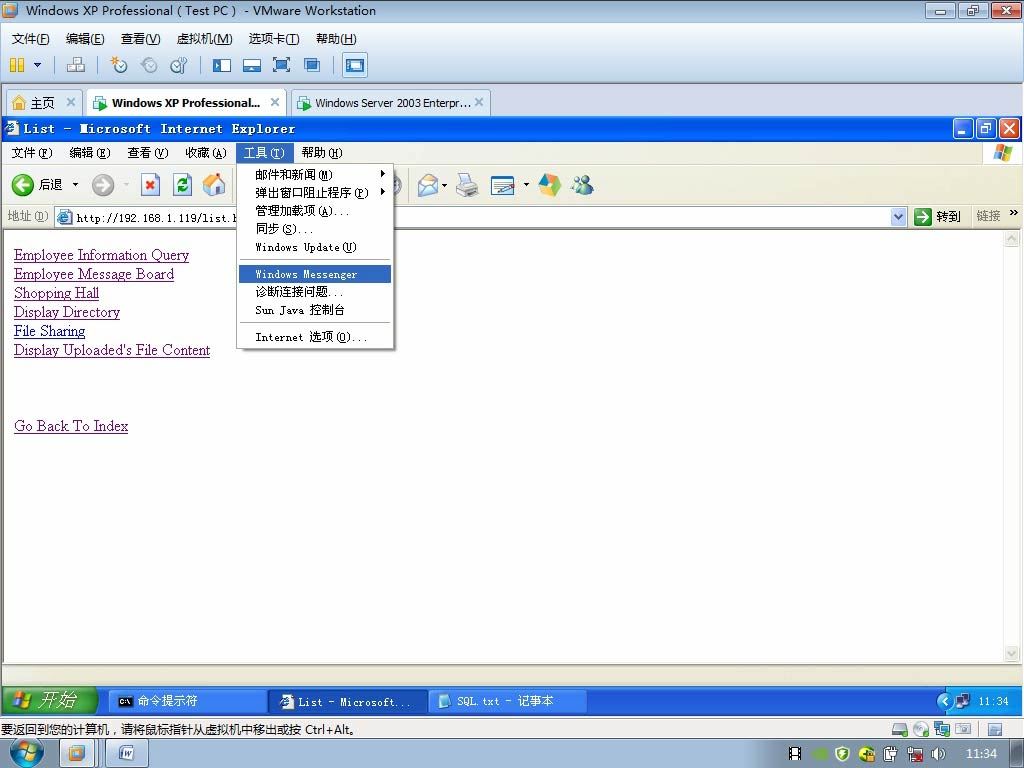
Task: Click VMware console view icon
Action: point(355,65)
